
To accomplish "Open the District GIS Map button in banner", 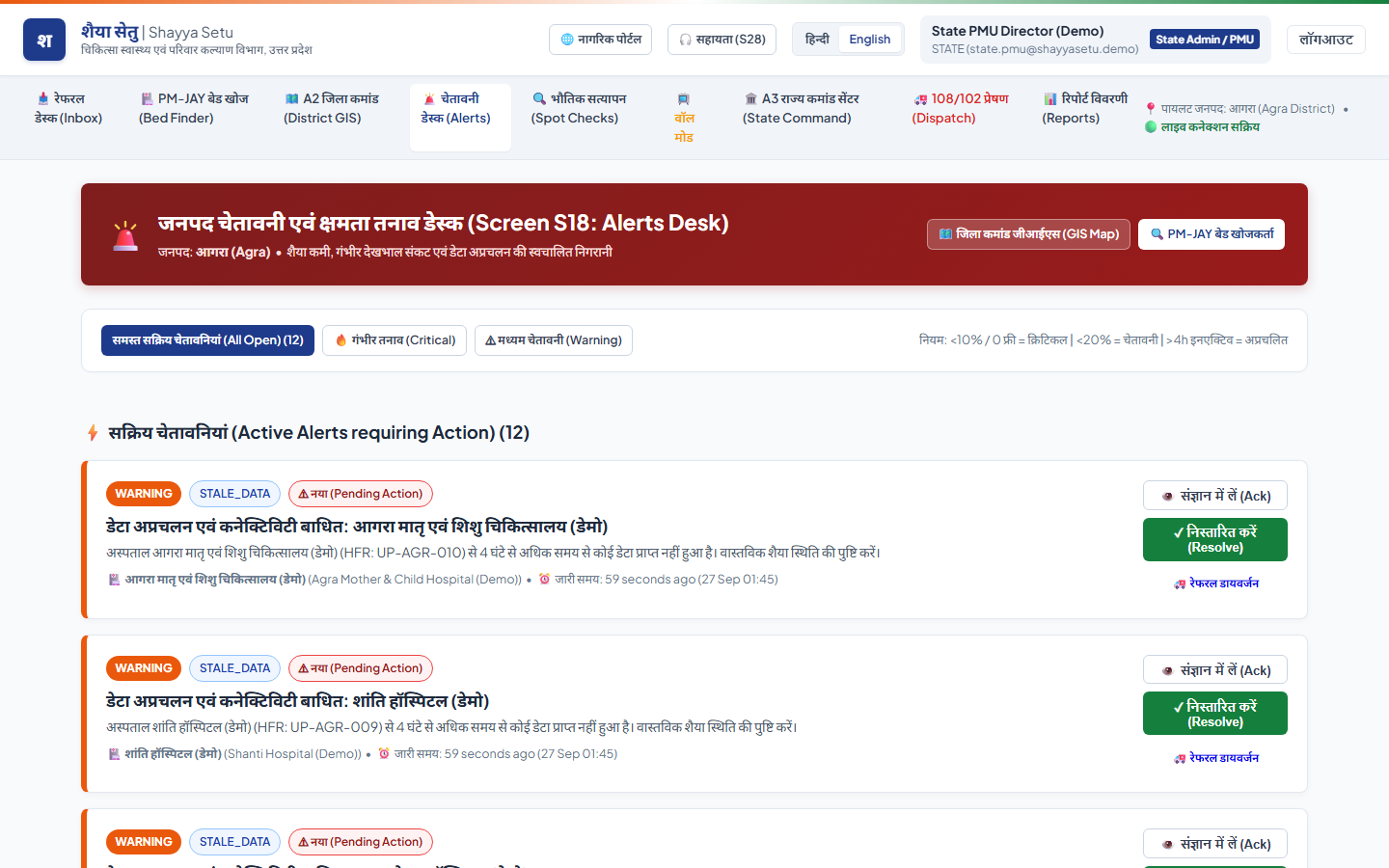I will click(1028, 234).
